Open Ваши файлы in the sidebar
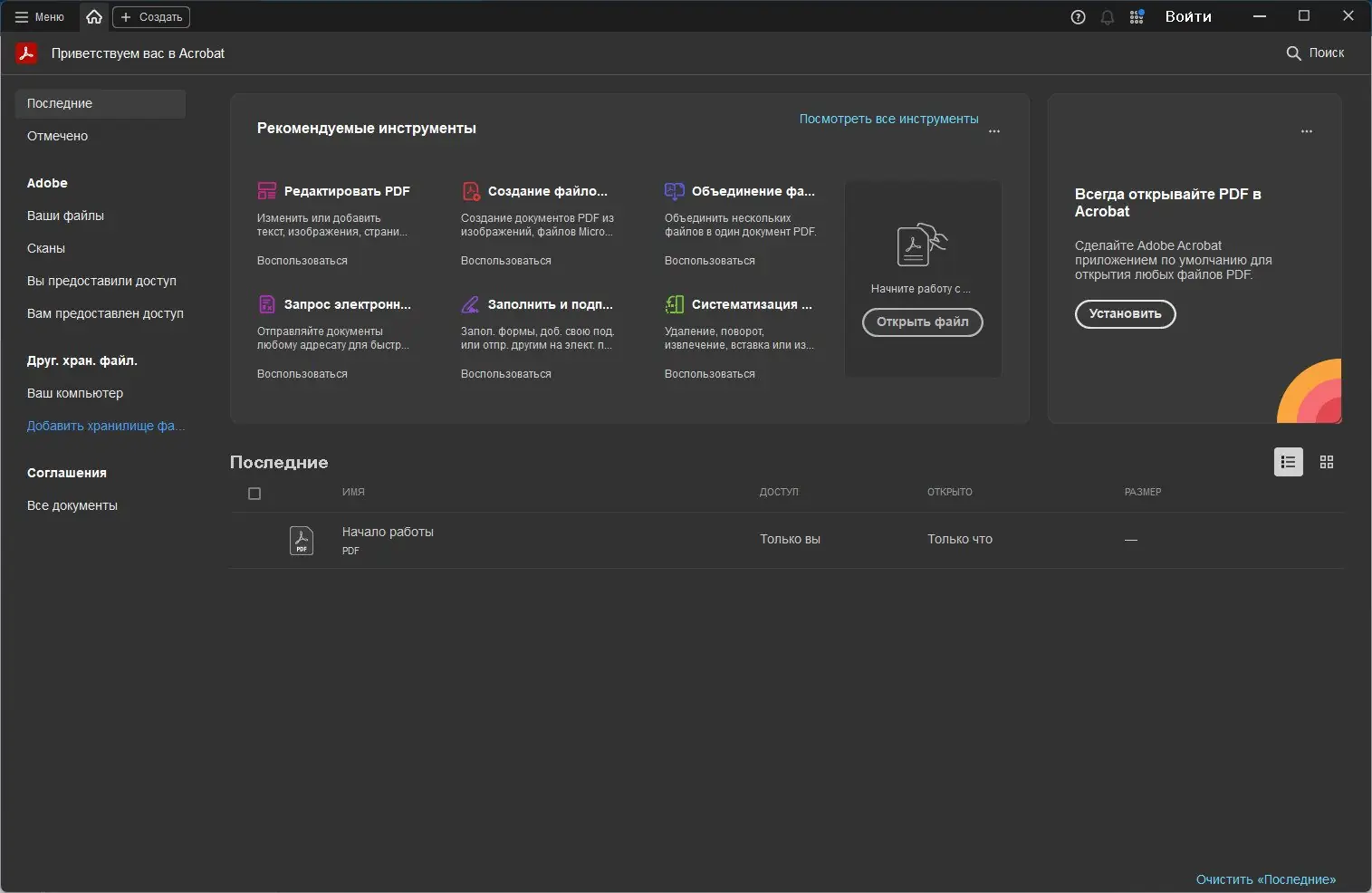Image resolution: width=1372 pixels, height=893 pixels. click(65, 216)
